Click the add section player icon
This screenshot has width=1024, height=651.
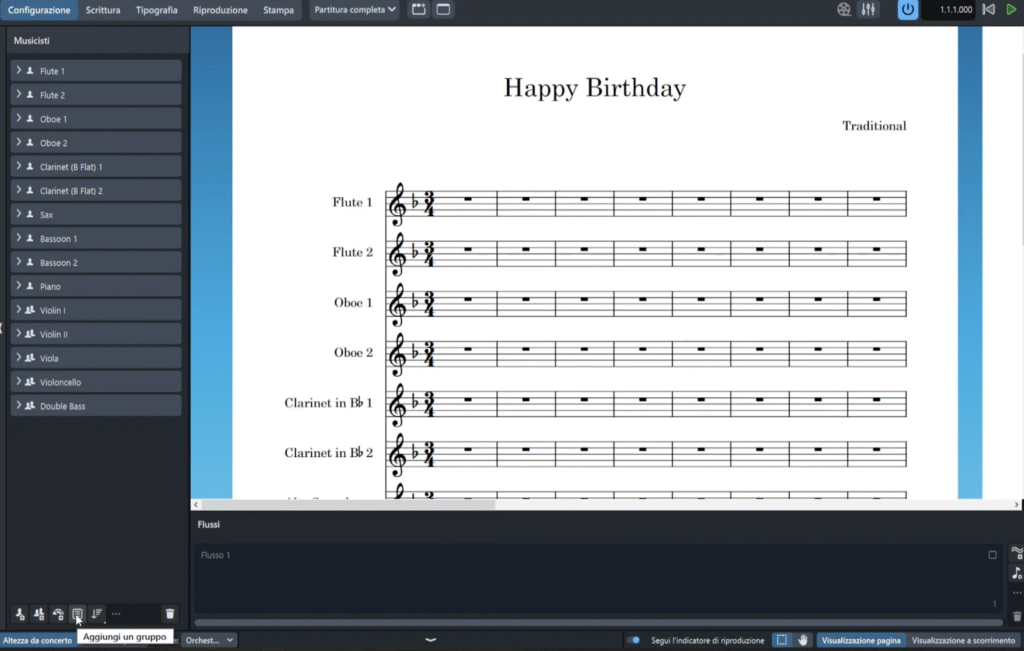pos(39,614)
